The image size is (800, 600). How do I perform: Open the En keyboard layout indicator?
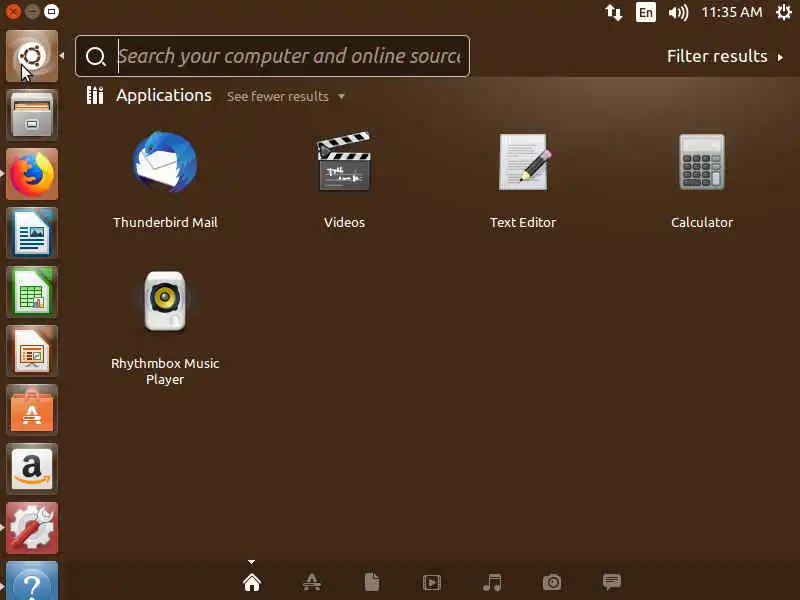(x=645, y=12)
